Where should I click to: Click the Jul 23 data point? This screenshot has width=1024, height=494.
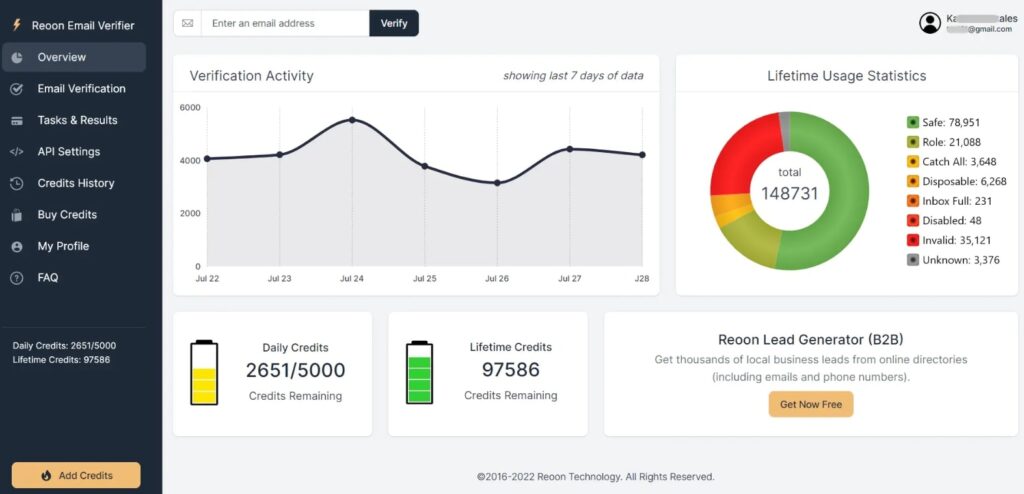click(x=280, y=155)
